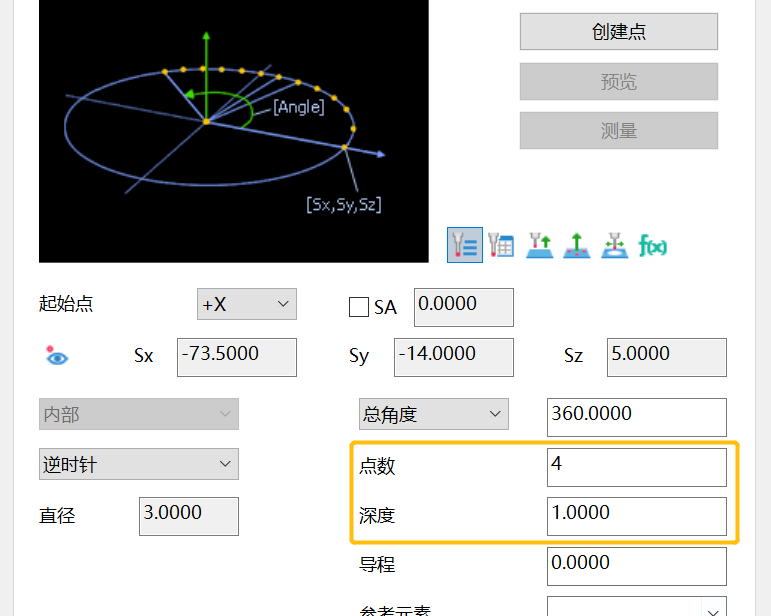771x616 pixels.
Task: Open the 起始点 +X dropdown
Action: (x=246, y=304)
